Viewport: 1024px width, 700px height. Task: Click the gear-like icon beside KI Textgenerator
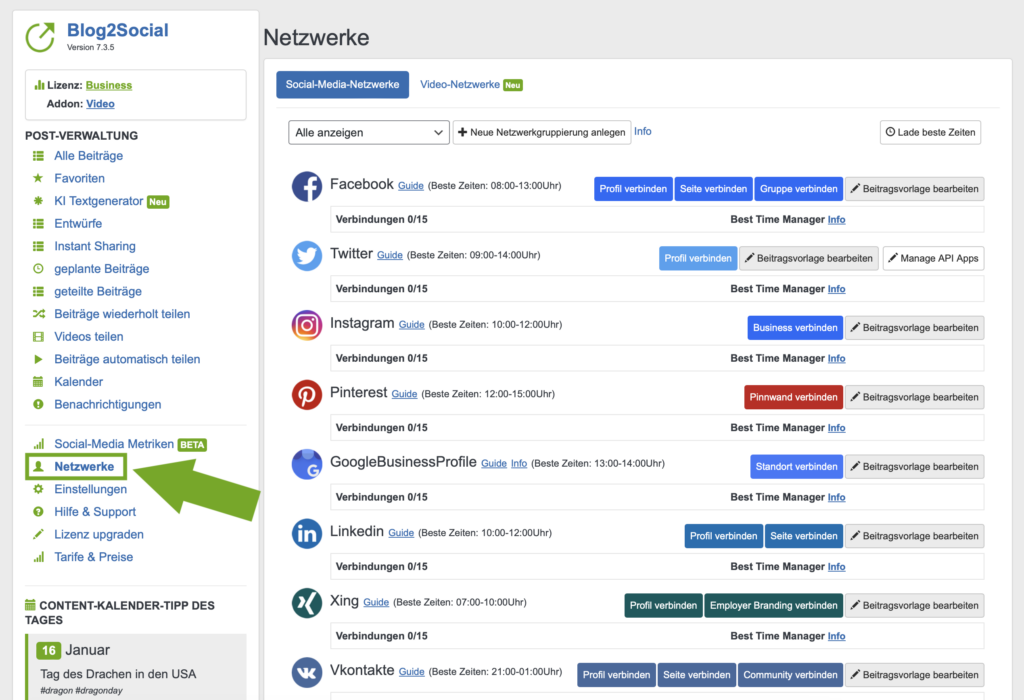39,201
